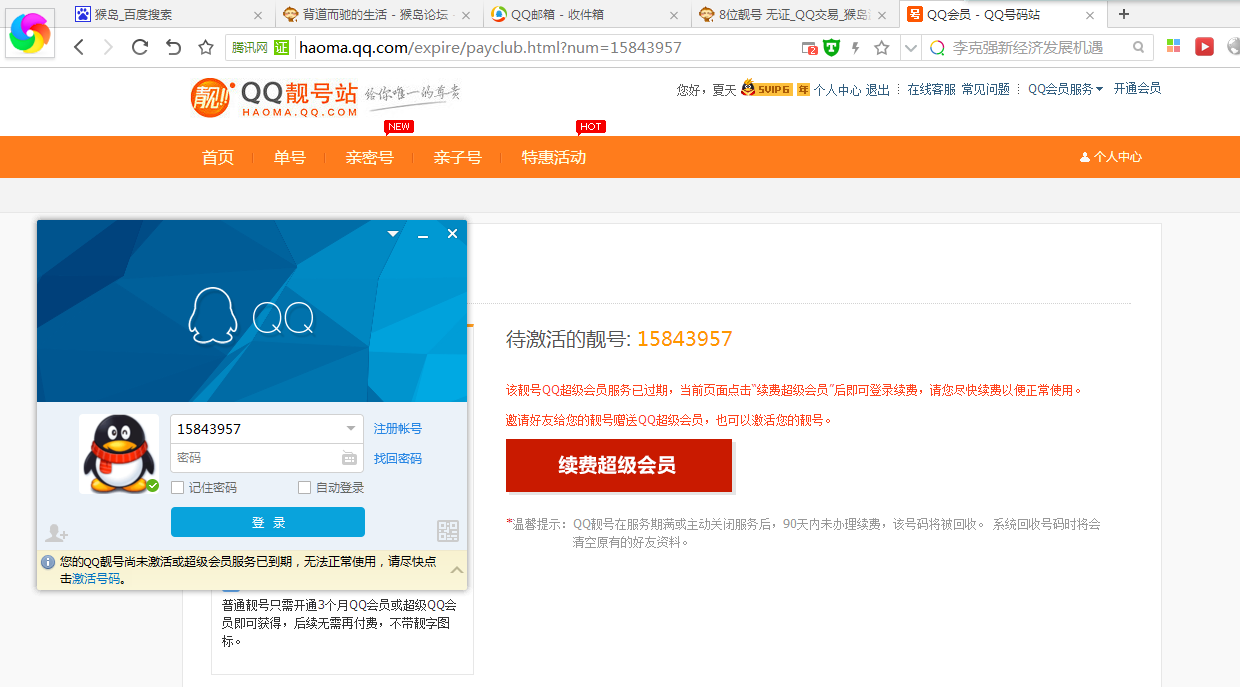1240x687 pixels.
Task: Switch to the 猴岛_百度搜索 tab
Action: click(172, 15)
